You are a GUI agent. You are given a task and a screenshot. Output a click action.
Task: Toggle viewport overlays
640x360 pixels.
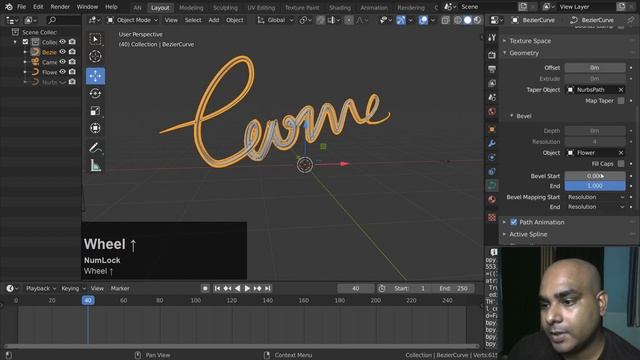[423, 20]
